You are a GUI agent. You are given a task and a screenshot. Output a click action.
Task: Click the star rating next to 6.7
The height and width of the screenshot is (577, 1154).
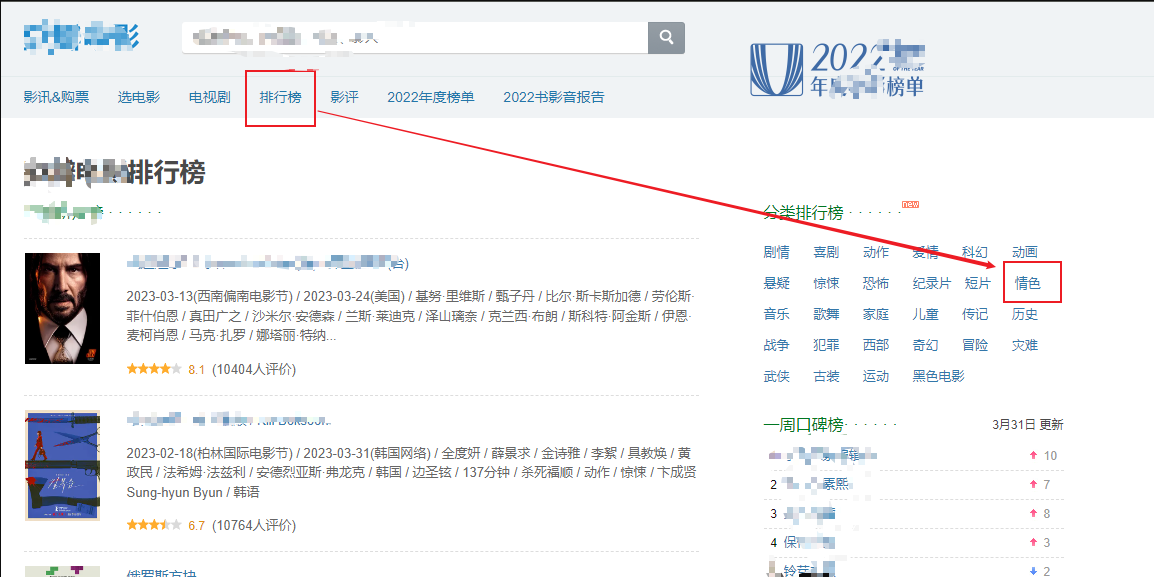tap(154, 525)
